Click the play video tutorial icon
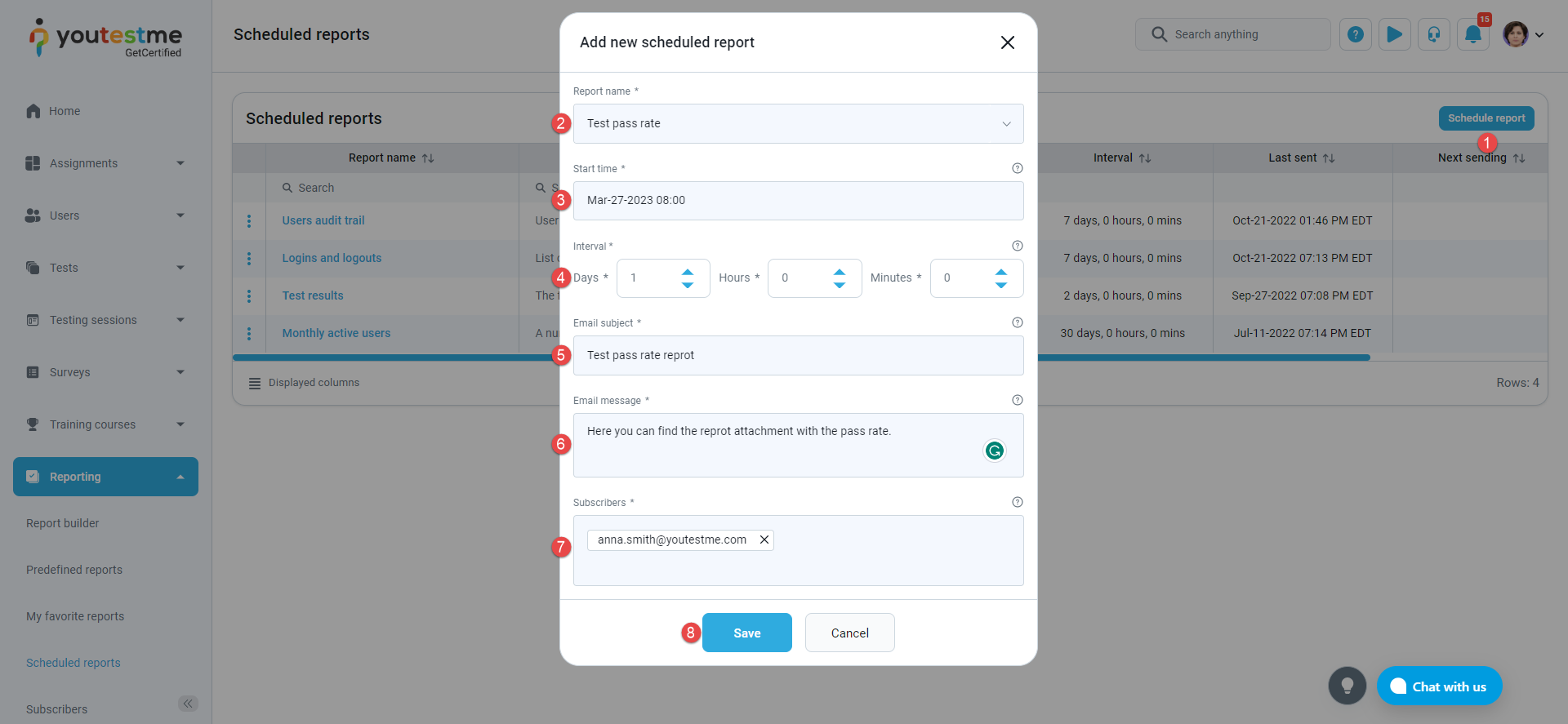Screen dimensions: 1568x724 (1394, 34)
